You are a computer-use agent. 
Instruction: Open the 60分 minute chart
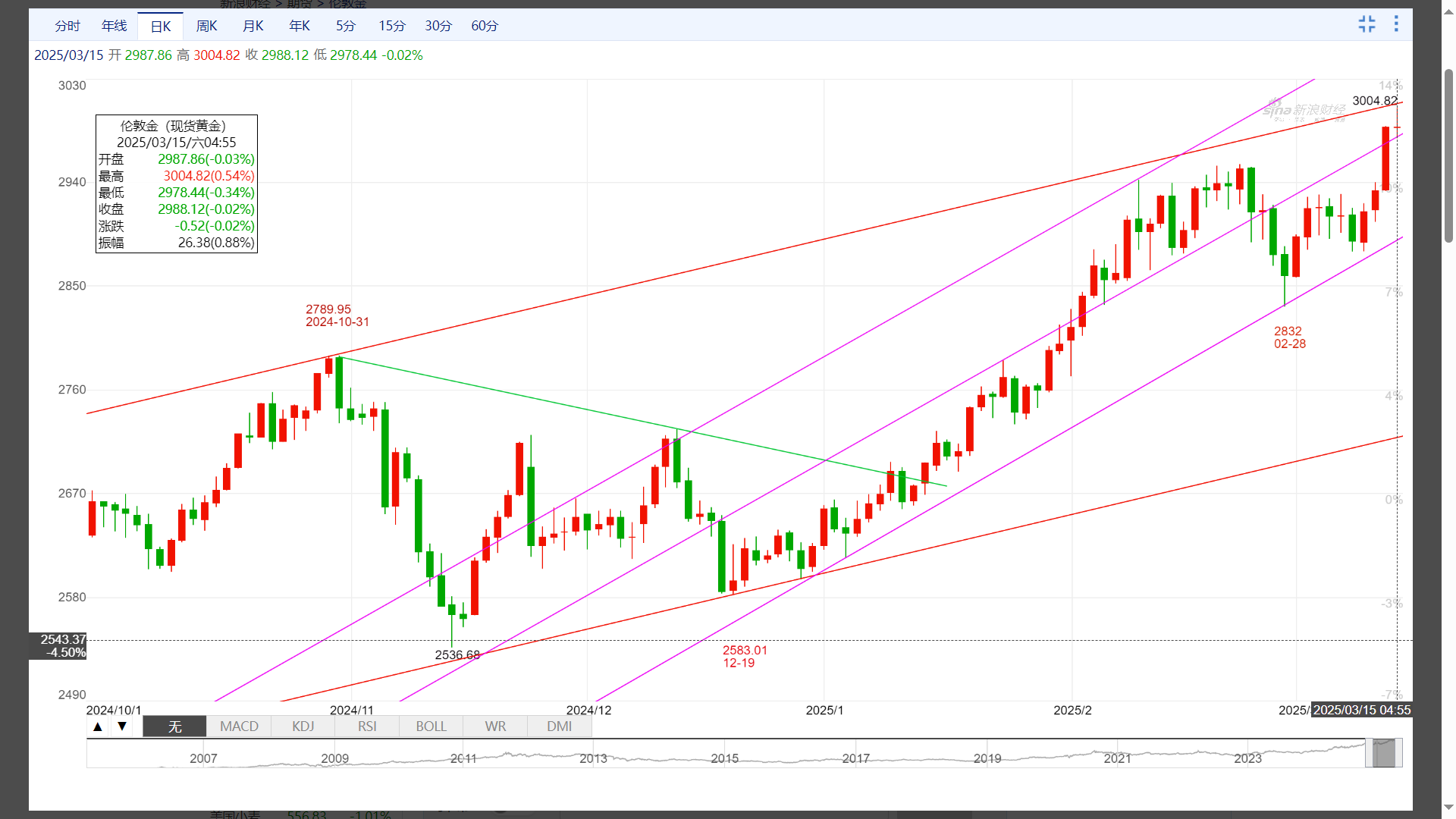485,27
